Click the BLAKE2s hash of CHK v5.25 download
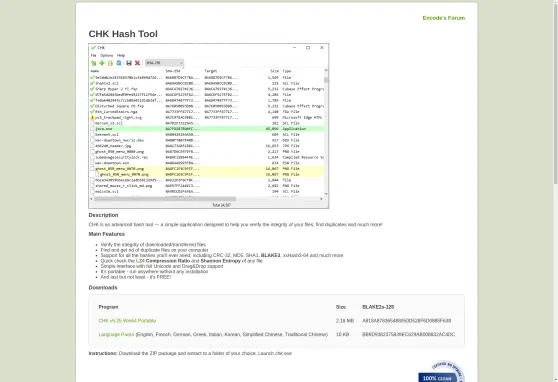 tap(406, 321)
